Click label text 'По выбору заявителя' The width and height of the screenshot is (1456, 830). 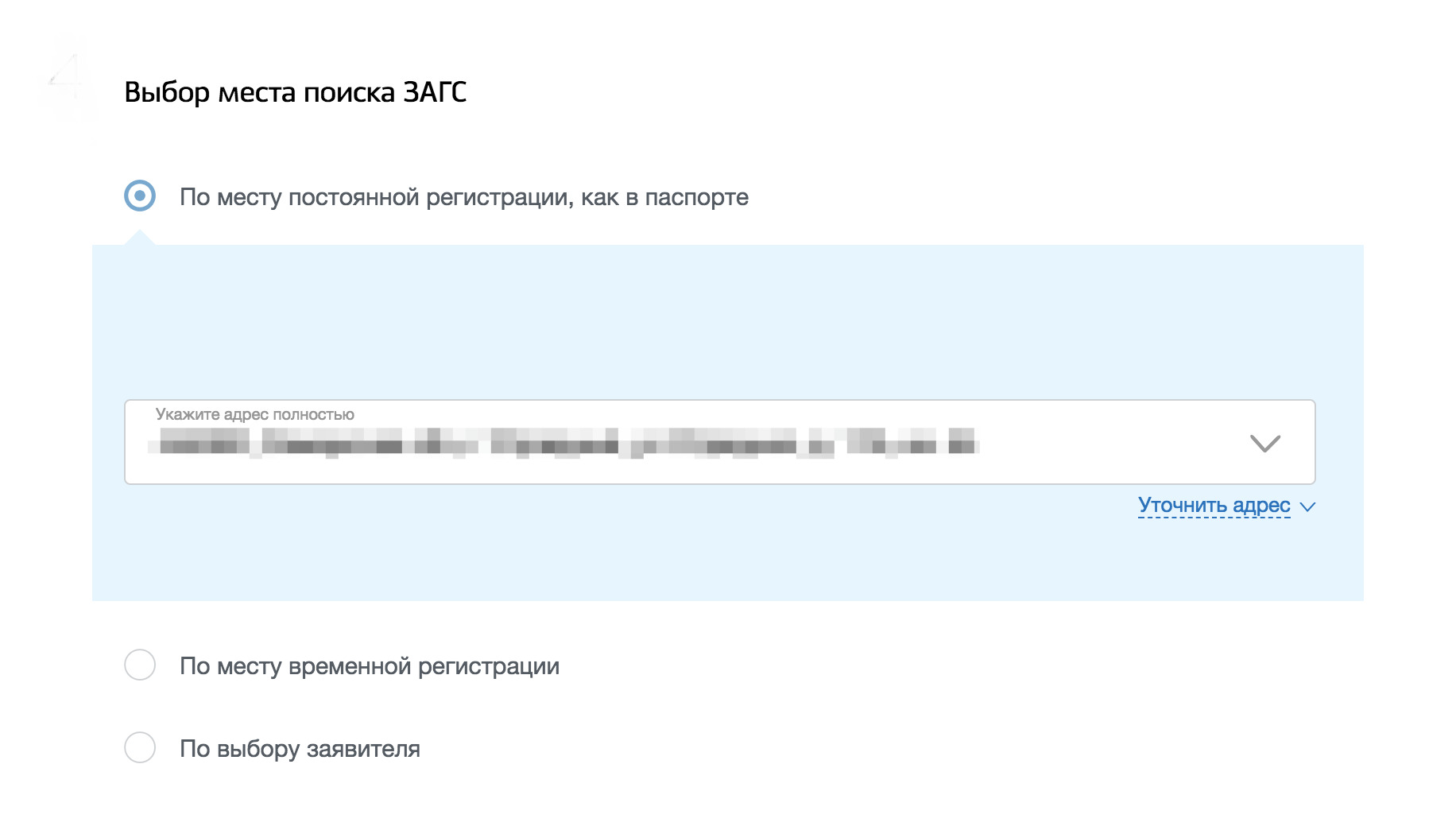pos(300,749)
